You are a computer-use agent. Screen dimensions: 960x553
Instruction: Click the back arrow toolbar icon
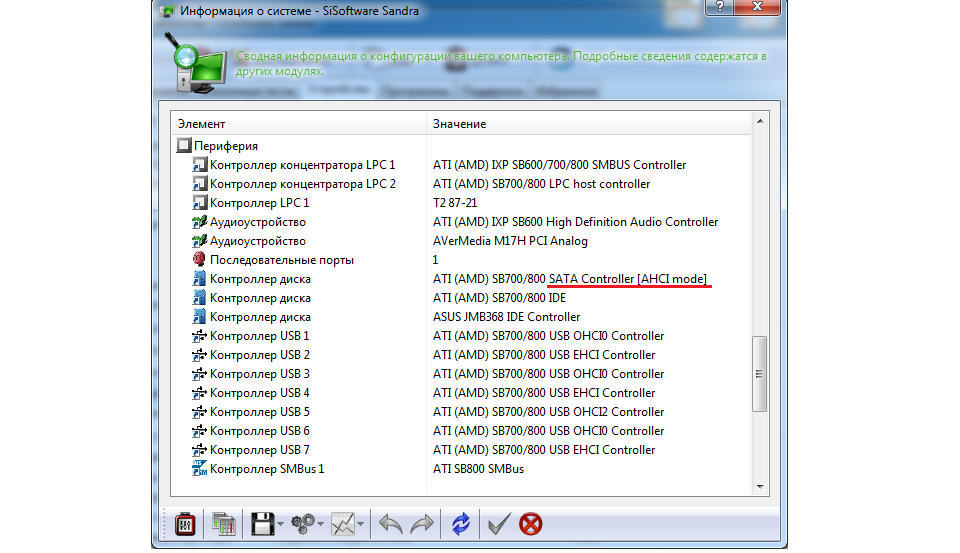click(x=390, y=524)
